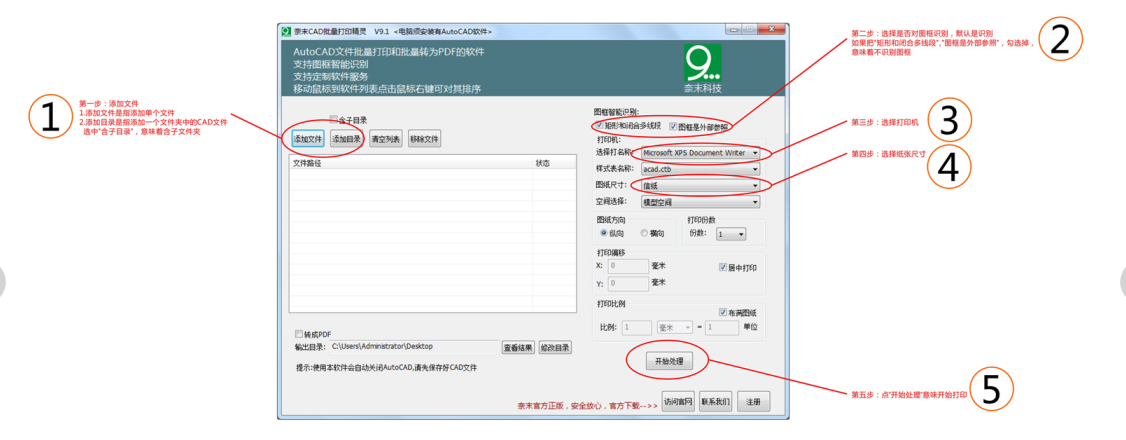Image resolution: width=1126 pixels, height=440 pixels.
Task: Minimize the 奈末CAD批量打印精灵 window
Action: [x=733, y=29]
